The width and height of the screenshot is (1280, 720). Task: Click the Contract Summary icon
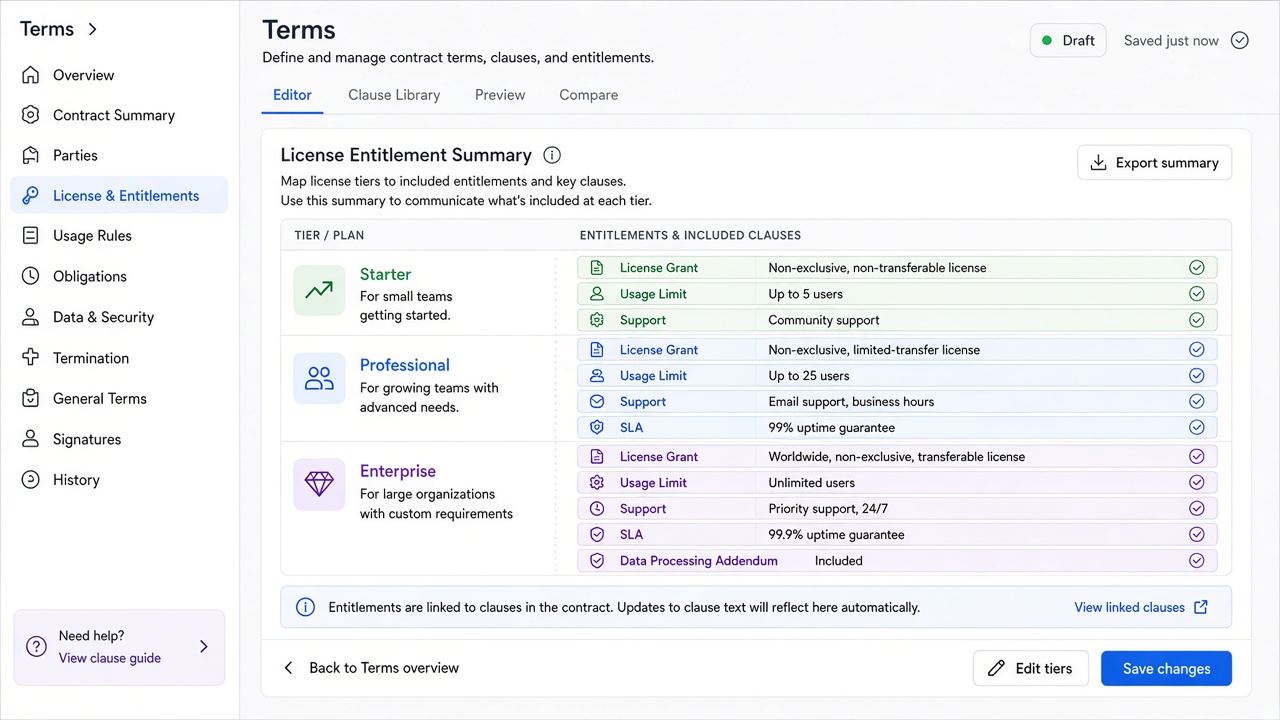pyautogui.click(x=31, y=115)
